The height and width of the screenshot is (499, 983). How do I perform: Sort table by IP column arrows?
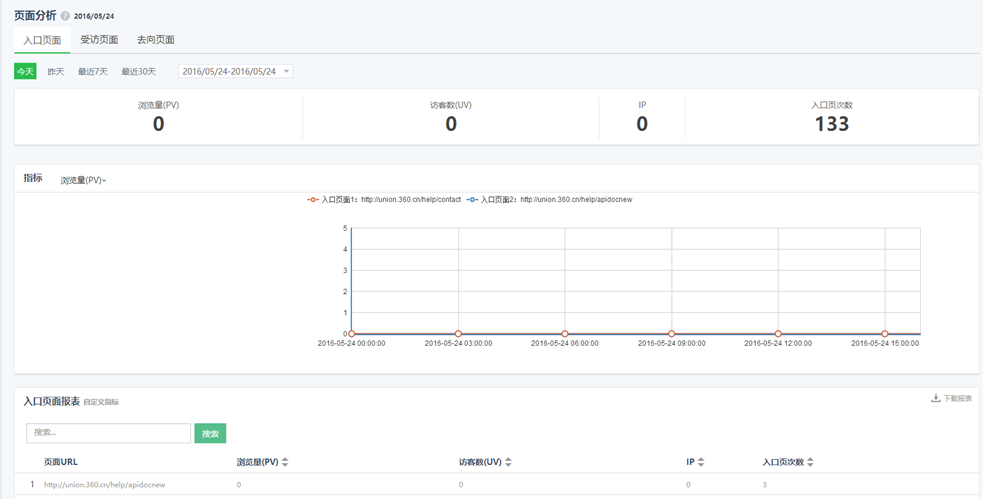(x=701, y=462)
